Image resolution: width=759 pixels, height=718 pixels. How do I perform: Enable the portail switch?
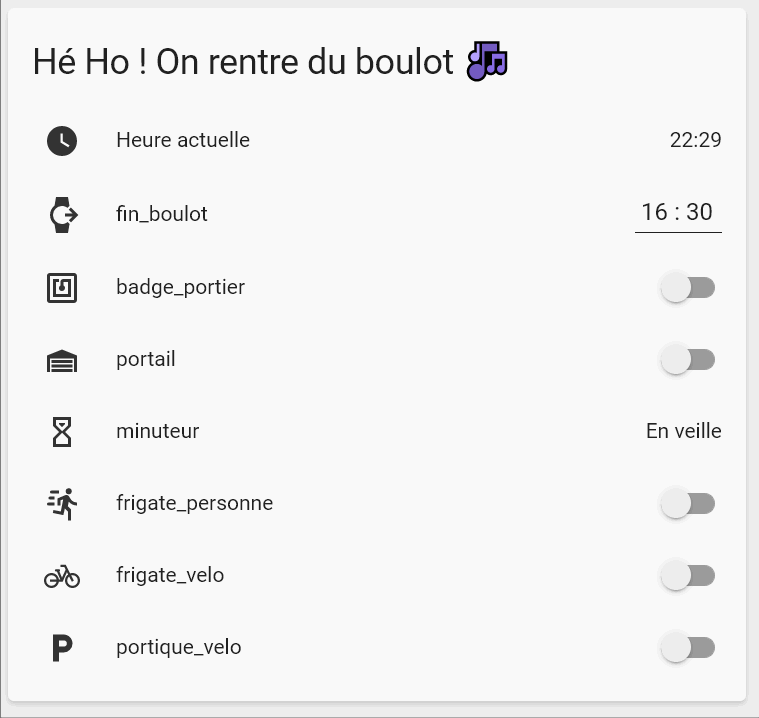tap(688, 360)
